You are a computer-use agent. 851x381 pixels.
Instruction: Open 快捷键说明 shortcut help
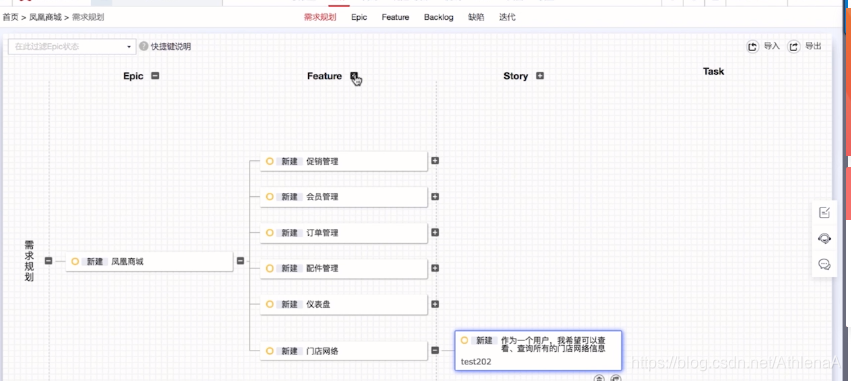coord(171,47)
